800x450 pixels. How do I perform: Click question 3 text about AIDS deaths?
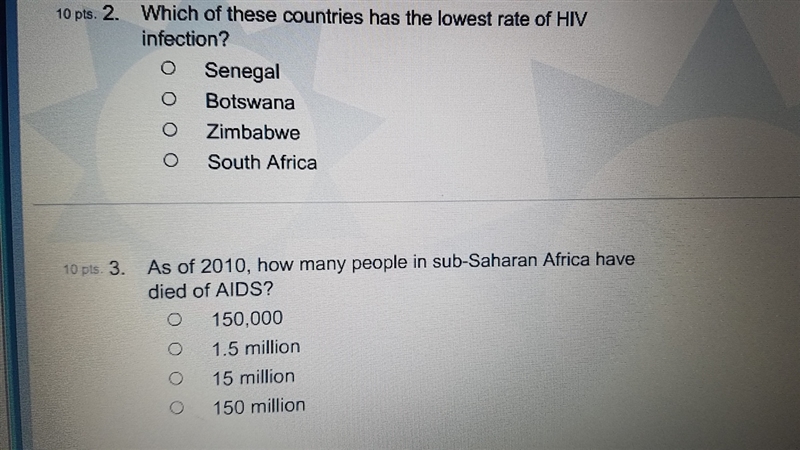click(x=391, y=276)
